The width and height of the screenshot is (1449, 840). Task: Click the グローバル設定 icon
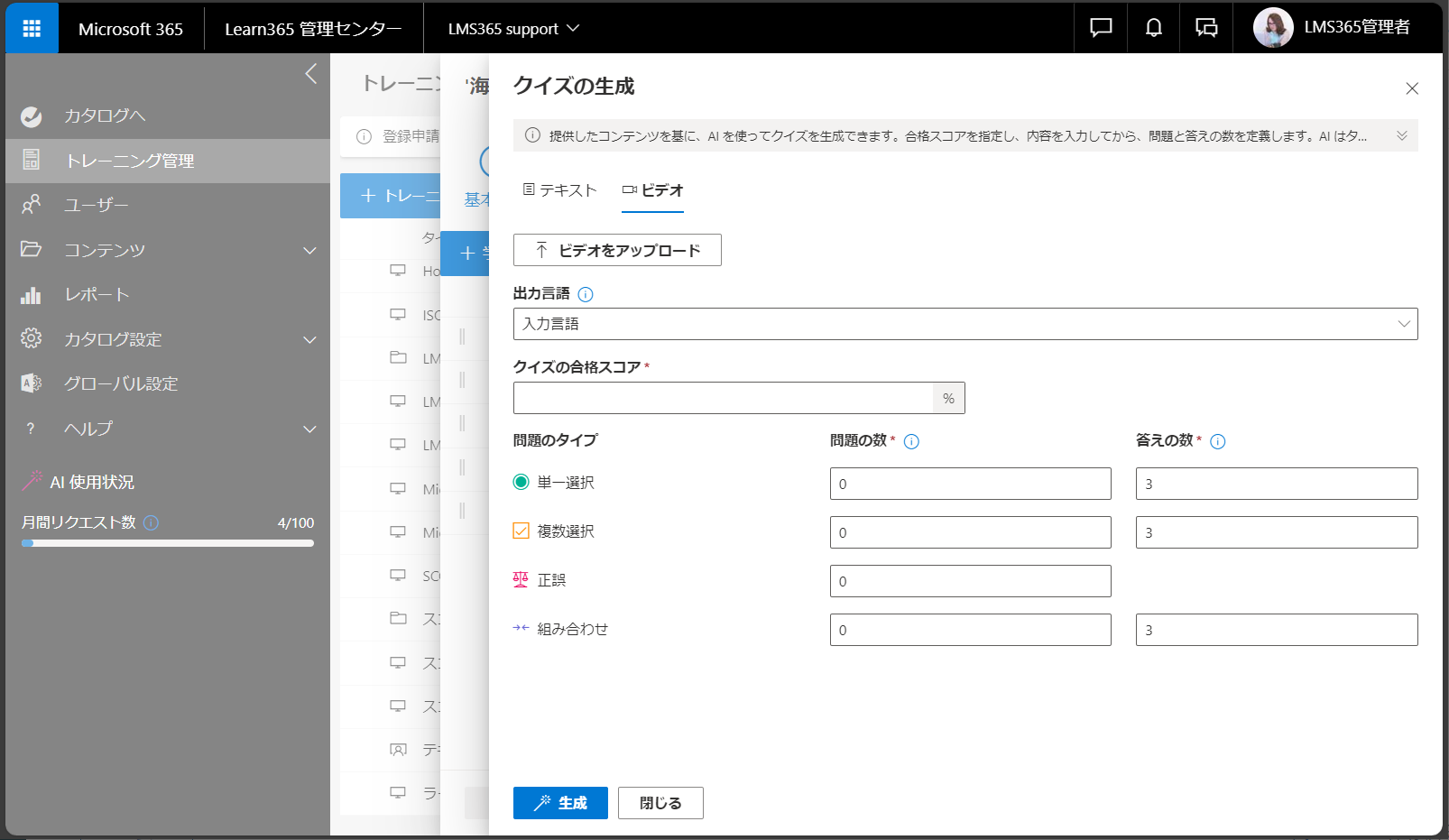32,383
